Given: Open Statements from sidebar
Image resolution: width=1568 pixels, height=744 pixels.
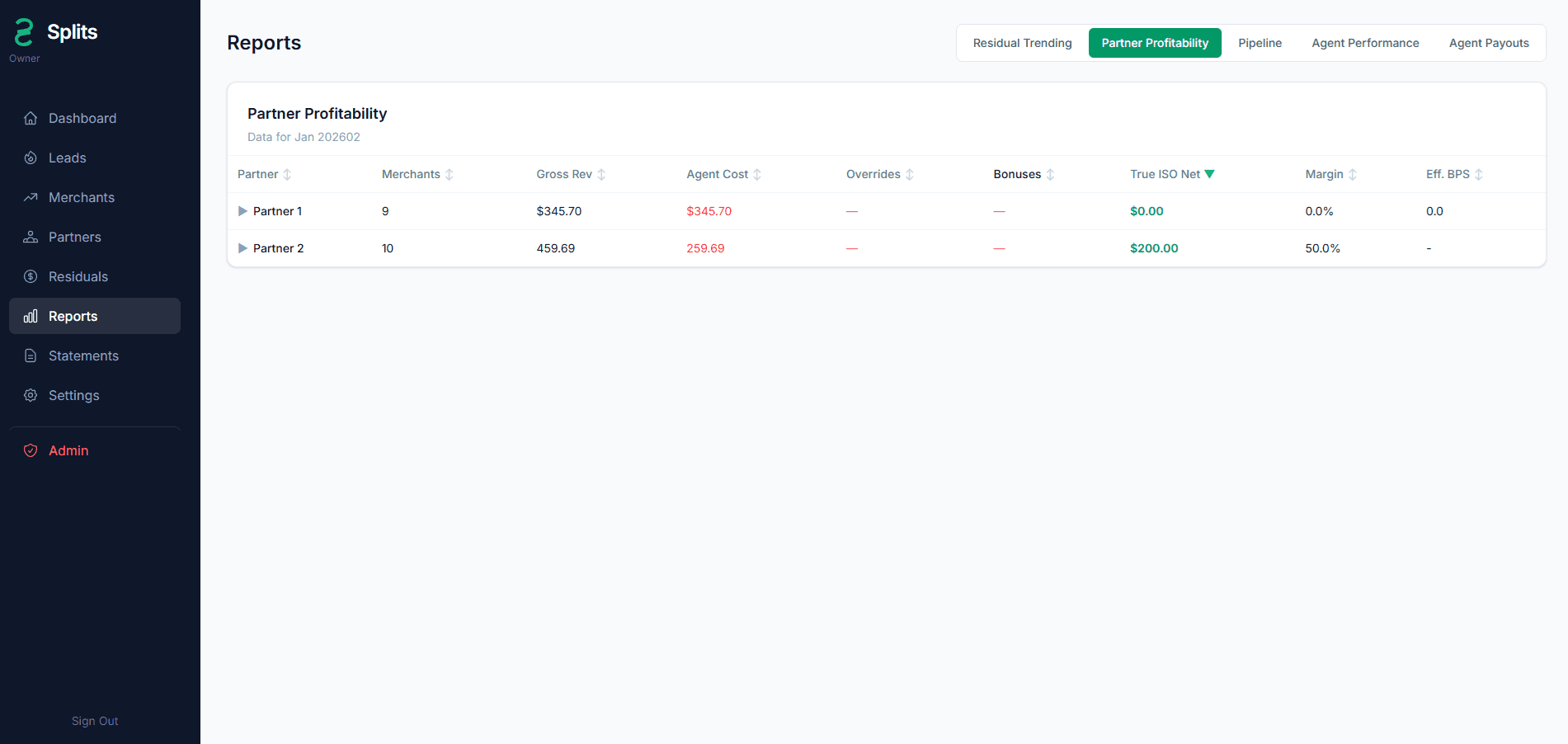Looking at the screenshot, I should click(x=95, y=356).
